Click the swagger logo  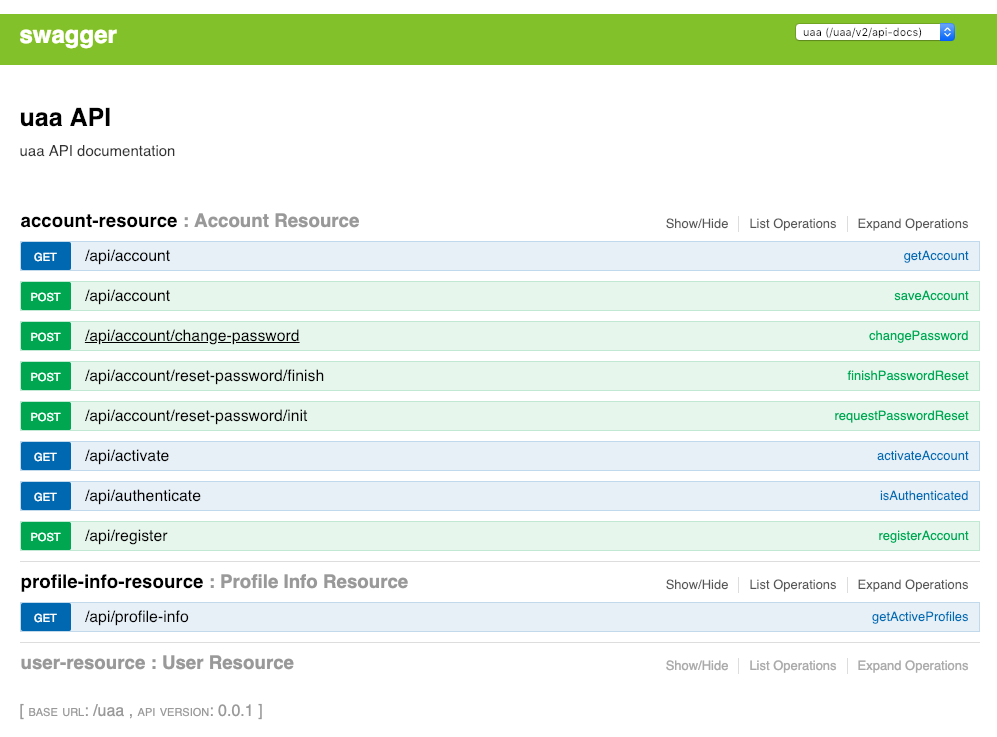pos(68,36)
